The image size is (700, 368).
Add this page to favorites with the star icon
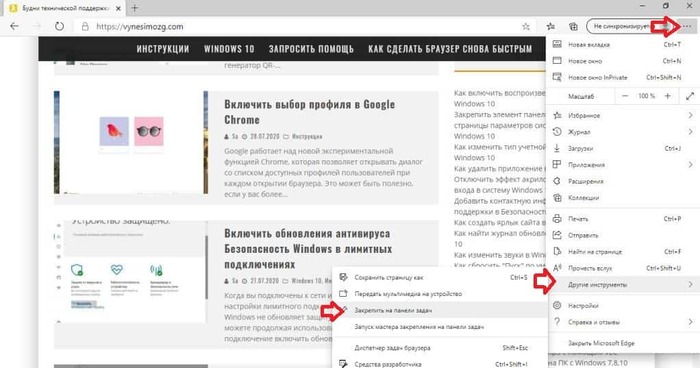(526, 27)
